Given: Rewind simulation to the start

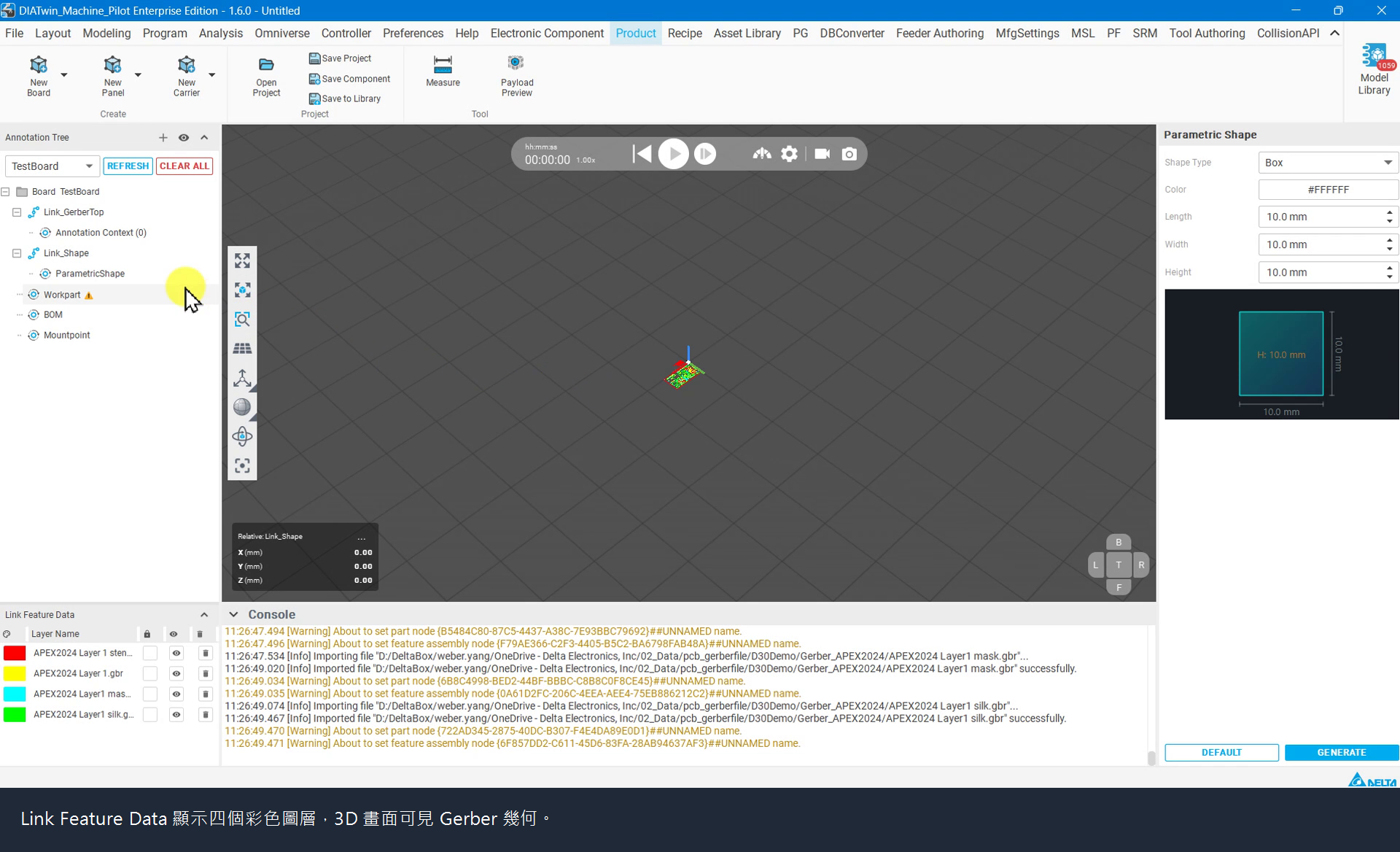Looking at the screenshot, I should (642, 154).
